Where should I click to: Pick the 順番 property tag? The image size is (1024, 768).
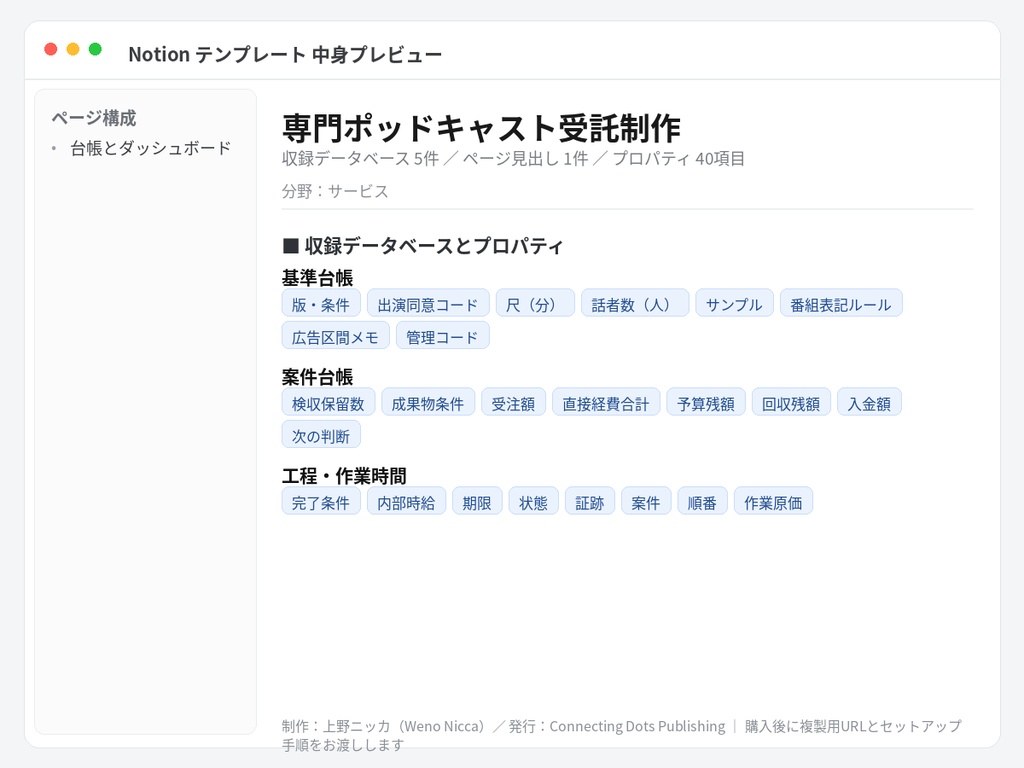702,501
